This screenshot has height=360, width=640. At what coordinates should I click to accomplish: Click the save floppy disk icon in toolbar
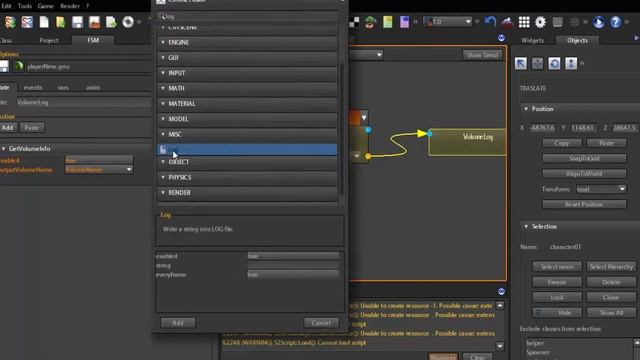click(77, 22)
